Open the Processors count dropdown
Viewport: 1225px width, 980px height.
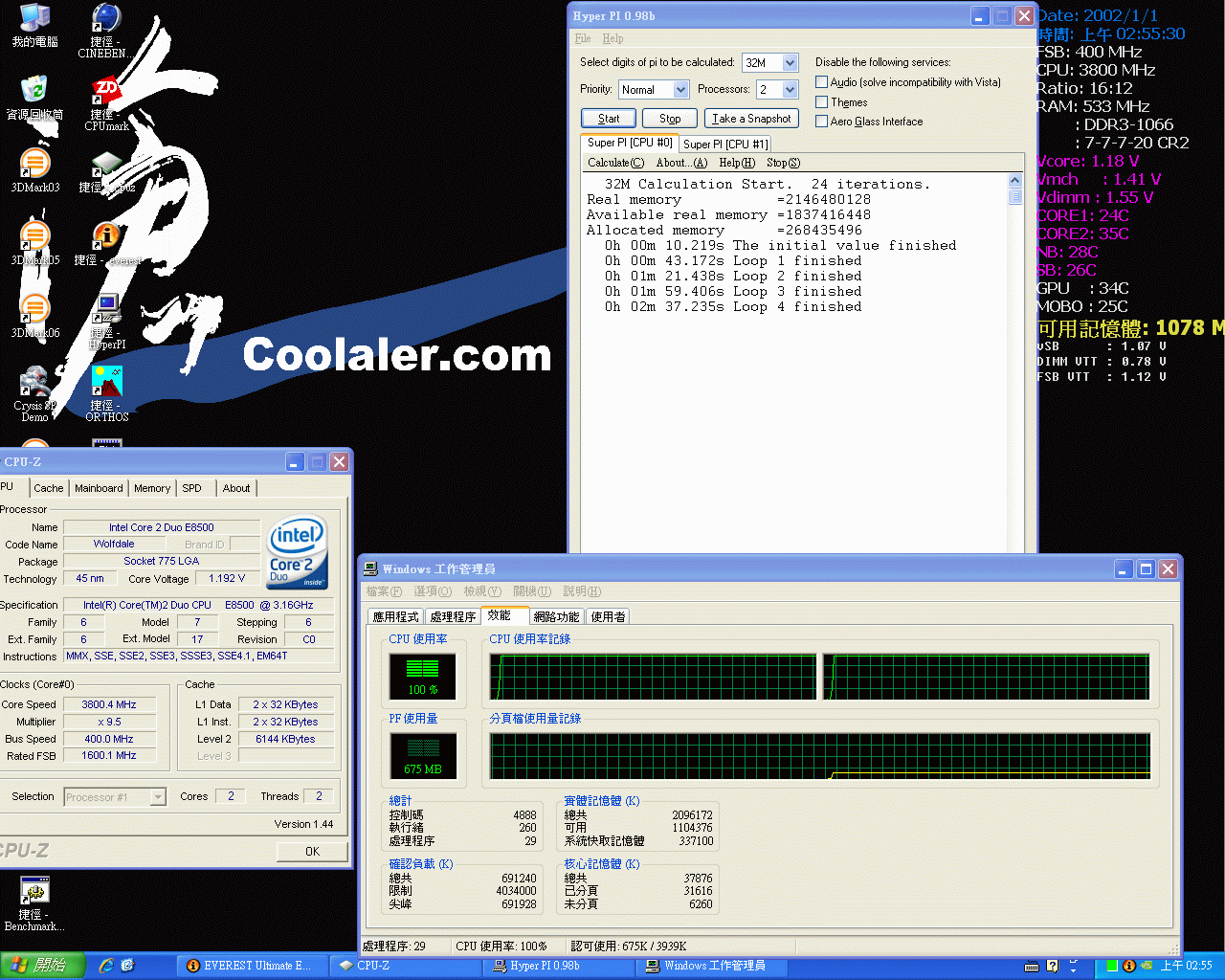coord(791,90)
